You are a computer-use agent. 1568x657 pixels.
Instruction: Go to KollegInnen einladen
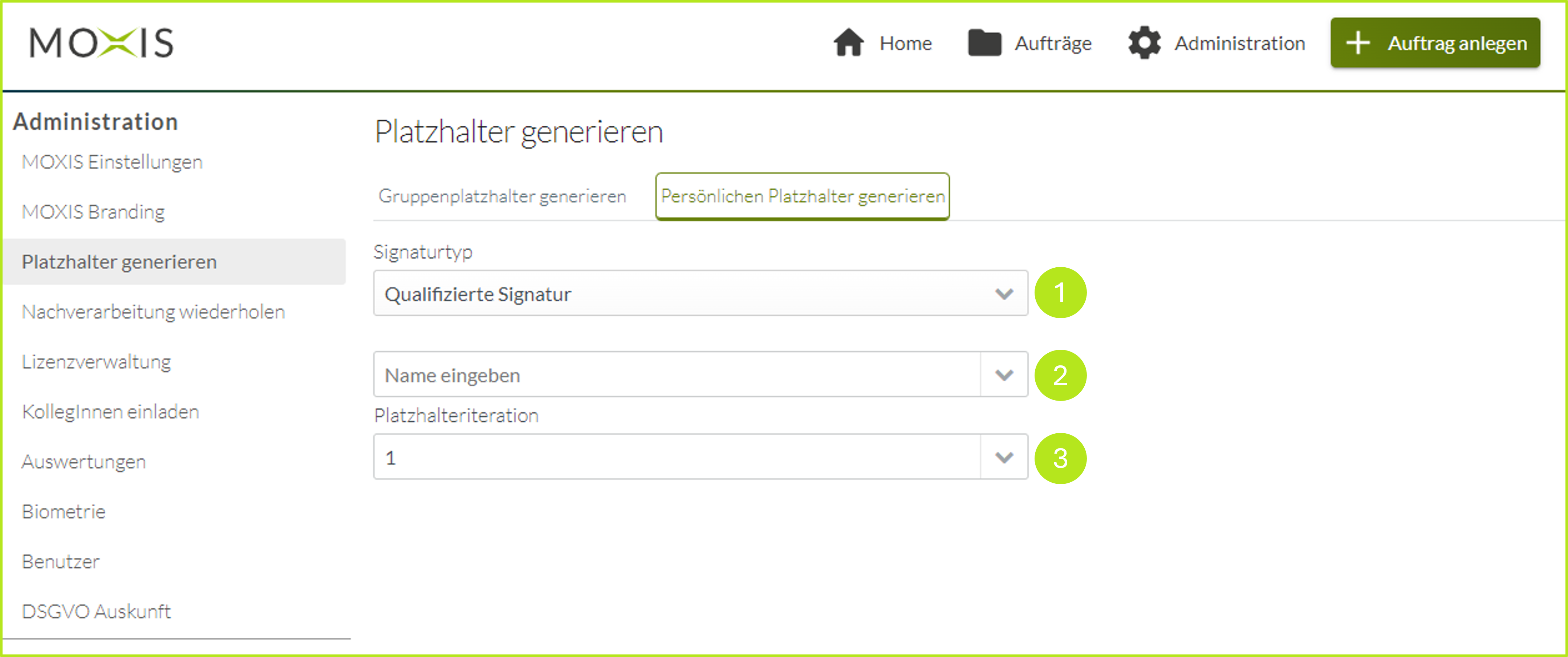(x=110, y=411)
